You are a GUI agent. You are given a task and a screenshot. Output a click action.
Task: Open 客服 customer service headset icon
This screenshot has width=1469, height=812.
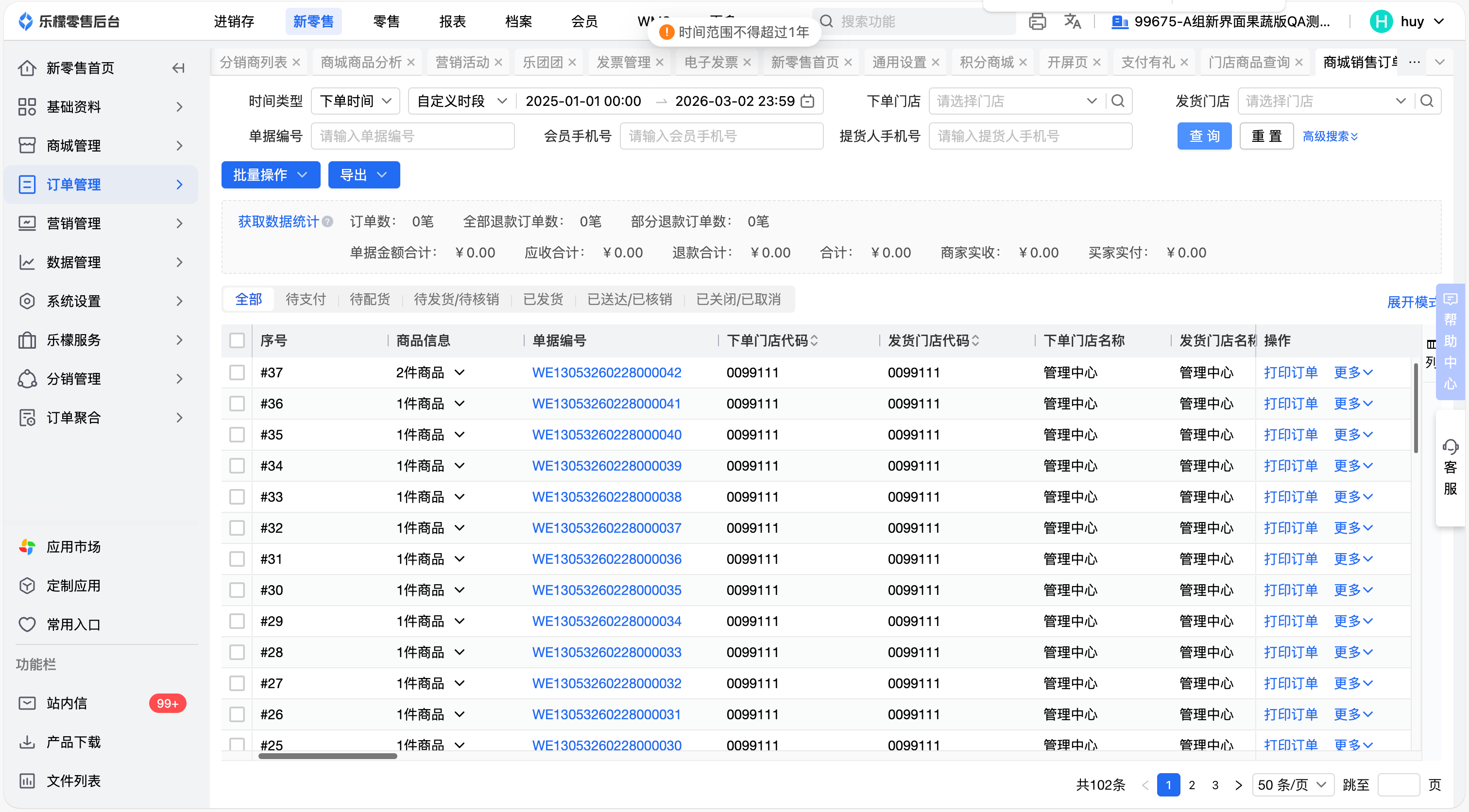[1450, 446]
